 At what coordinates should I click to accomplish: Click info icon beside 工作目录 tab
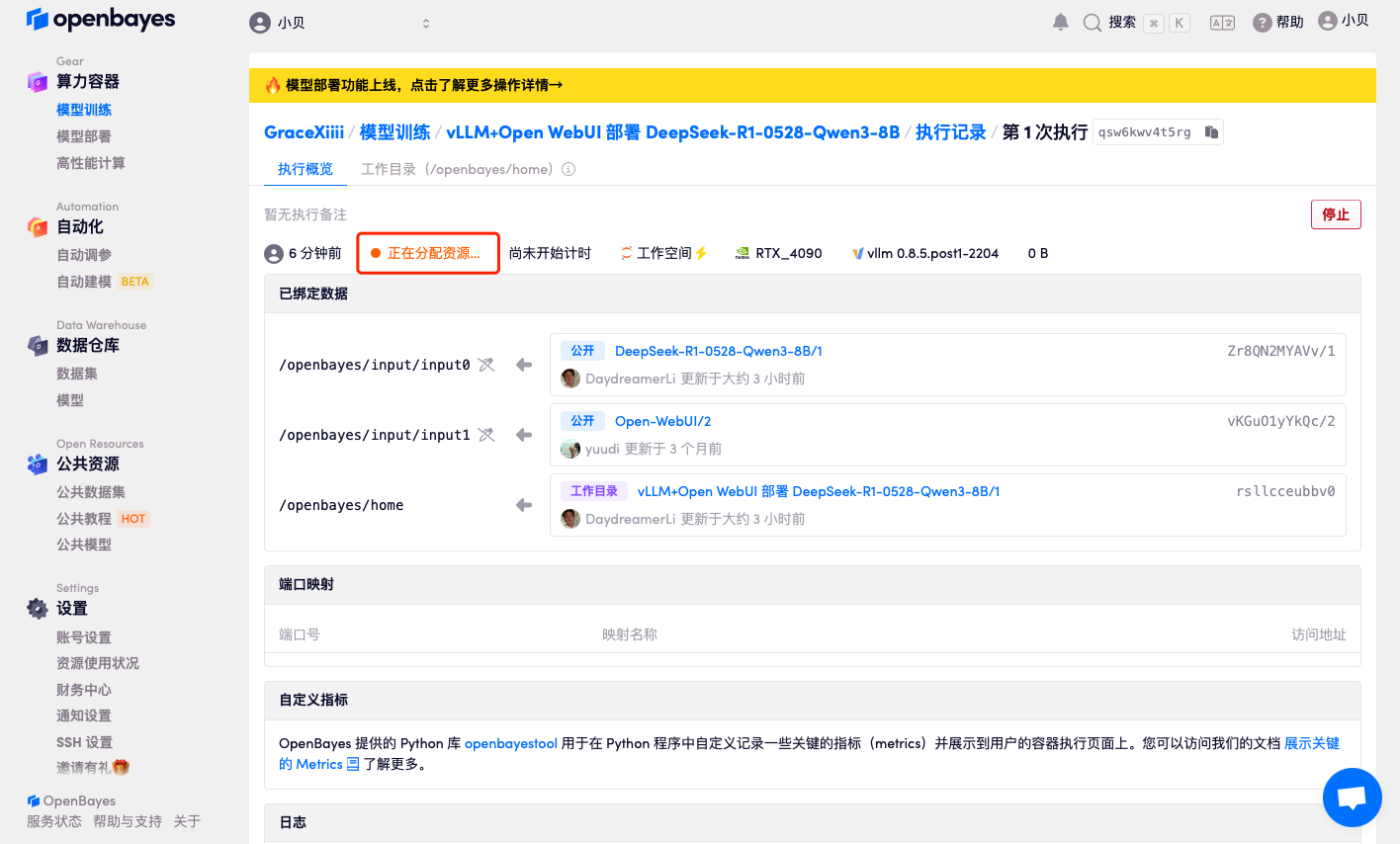tap(569, 169)
